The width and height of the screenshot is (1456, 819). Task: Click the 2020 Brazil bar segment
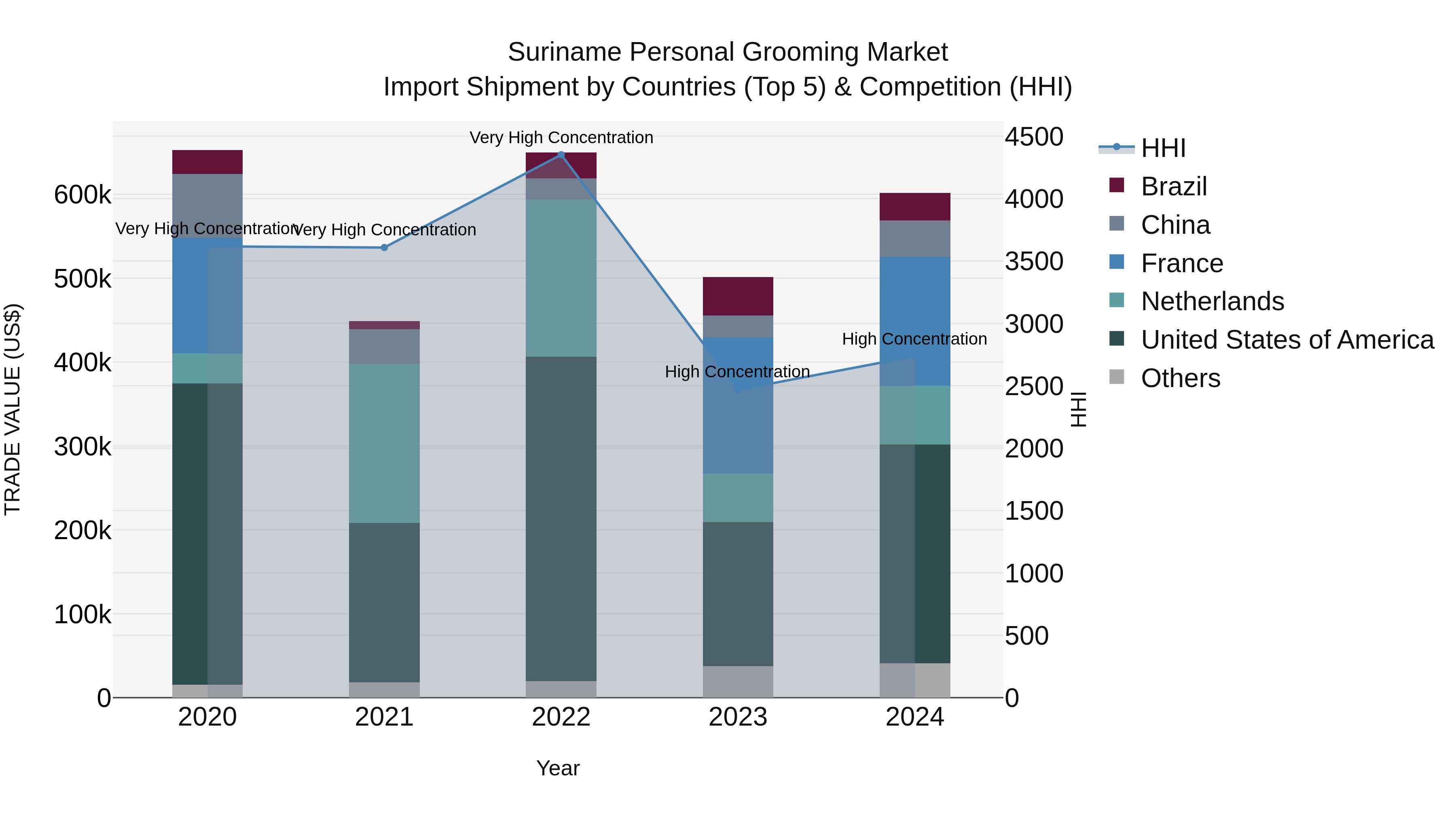pyautogui.click(x=207, y=162)
